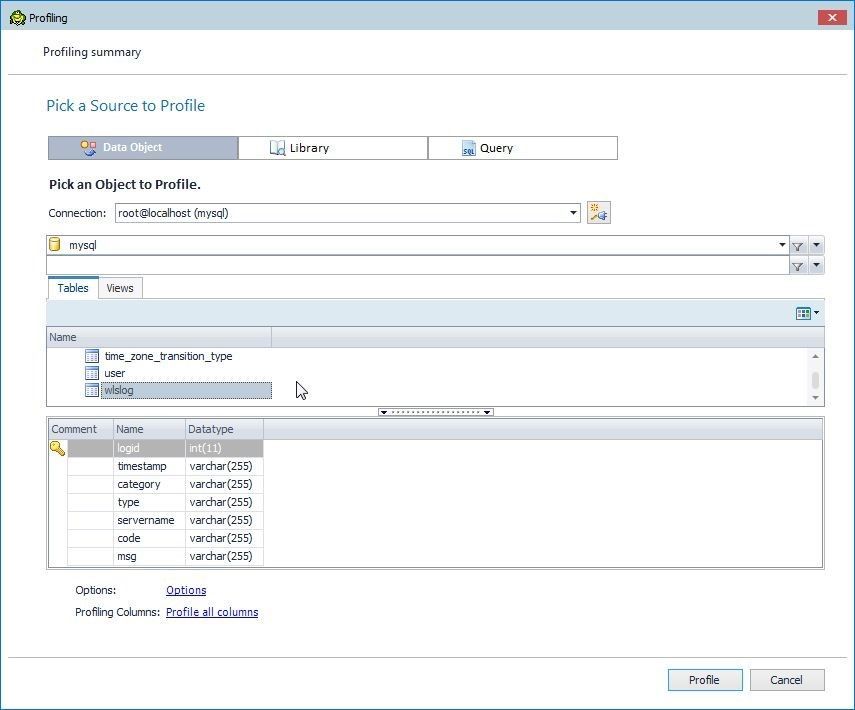This screenshot has width=855, height=710.
Task: Click varchar(255) datatype of servername row
Action: tap(224, 520)
